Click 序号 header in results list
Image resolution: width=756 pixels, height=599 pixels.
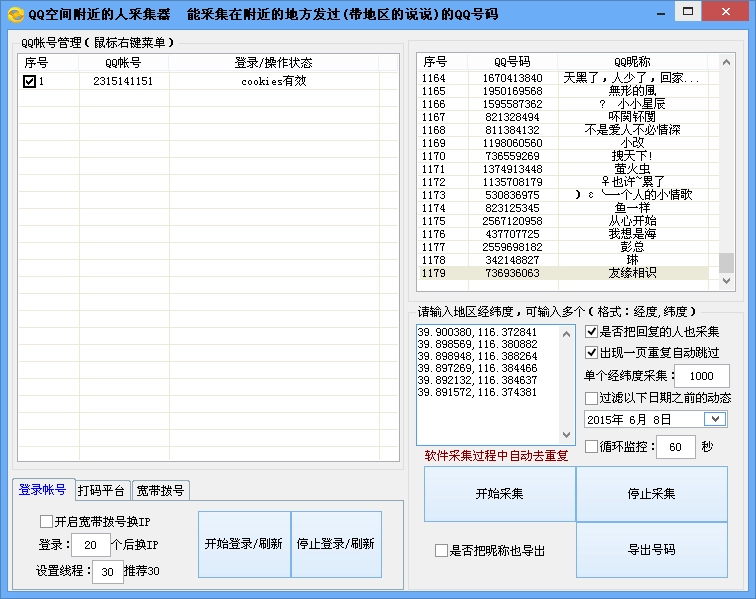442,62
